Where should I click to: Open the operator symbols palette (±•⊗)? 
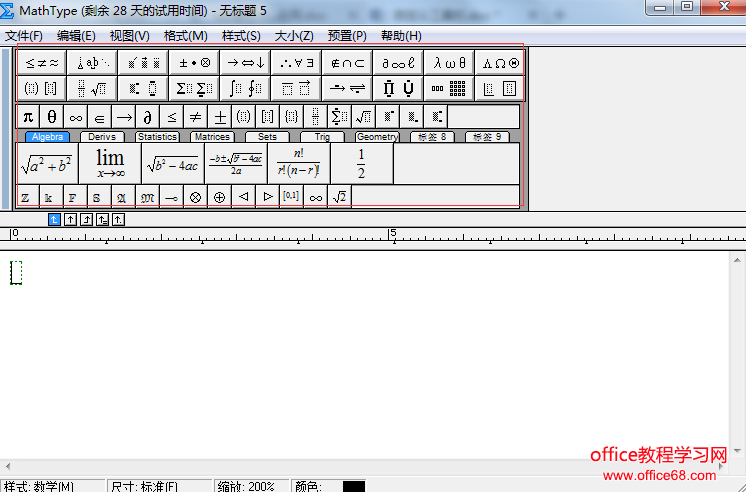(194, 63)
